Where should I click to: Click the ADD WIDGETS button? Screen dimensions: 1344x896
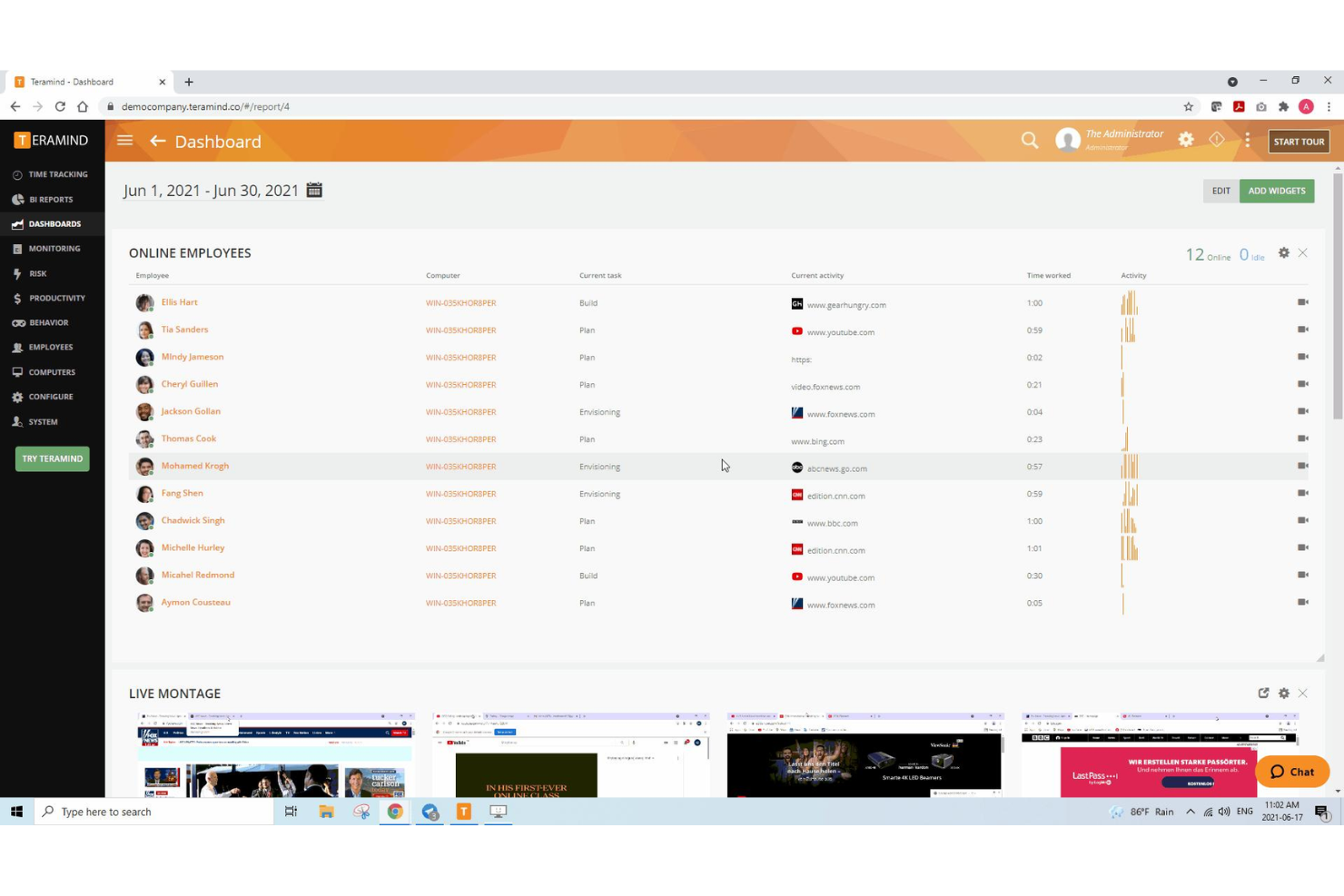pos(1277,191)
